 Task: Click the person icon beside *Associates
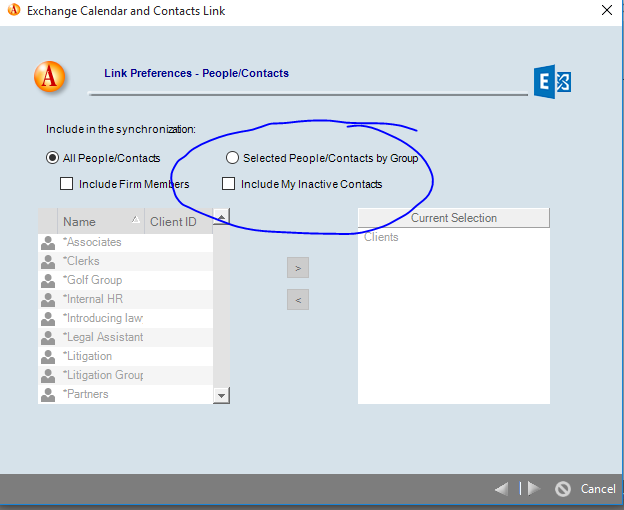pos(48,243)
